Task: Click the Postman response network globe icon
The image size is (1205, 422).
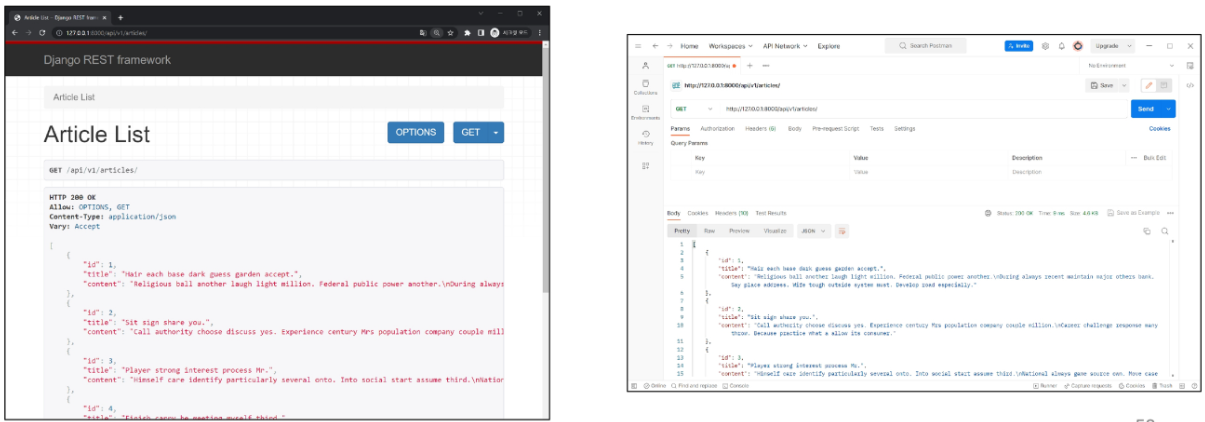Action: (988, 213)
